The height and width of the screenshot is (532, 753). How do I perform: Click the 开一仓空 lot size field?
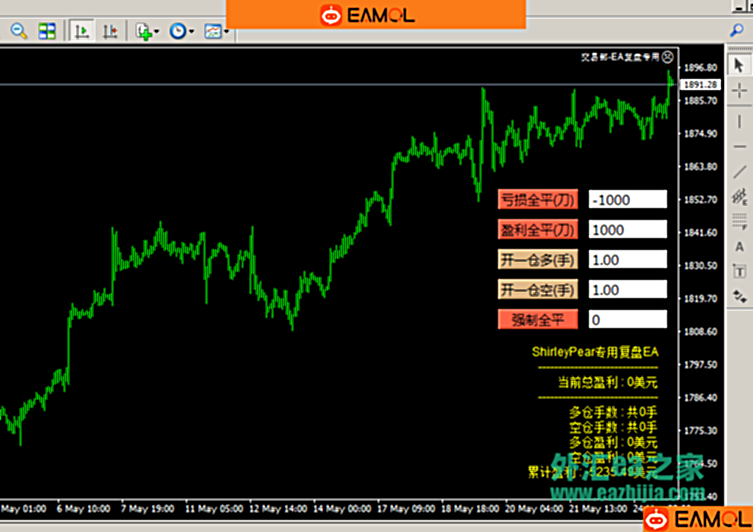pyautogui.click(x=627, y=290)
